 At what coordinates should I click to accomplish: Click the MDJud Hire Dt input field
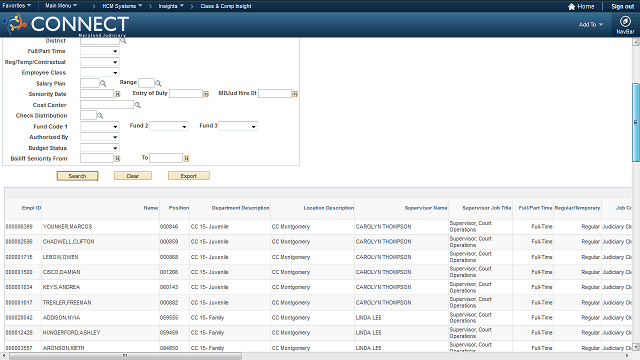(x=275, y=94)
